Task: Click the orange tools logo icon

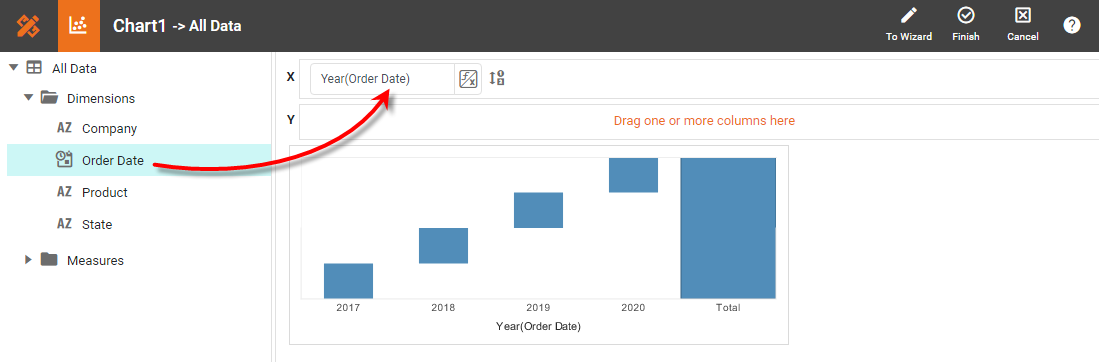Action: (x=28, y=26)
